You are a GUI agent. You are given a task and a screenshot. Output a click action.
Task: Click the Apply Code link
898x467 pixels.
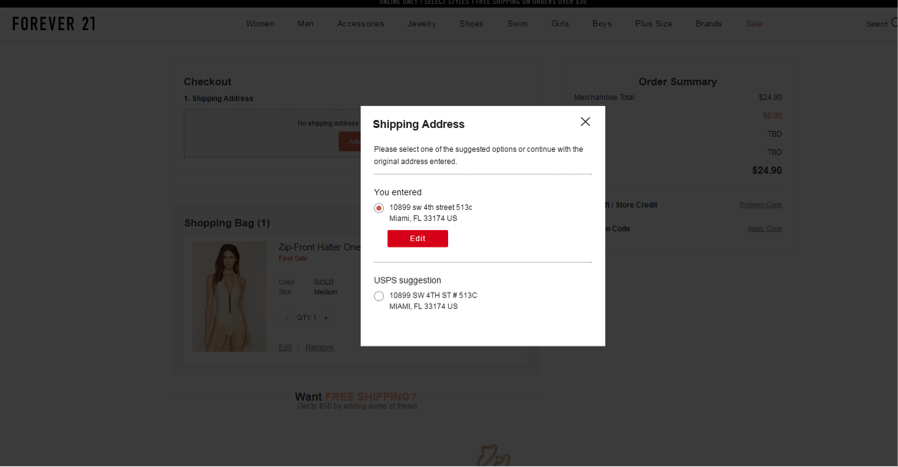pyautogui.click(x=765, y=229)
